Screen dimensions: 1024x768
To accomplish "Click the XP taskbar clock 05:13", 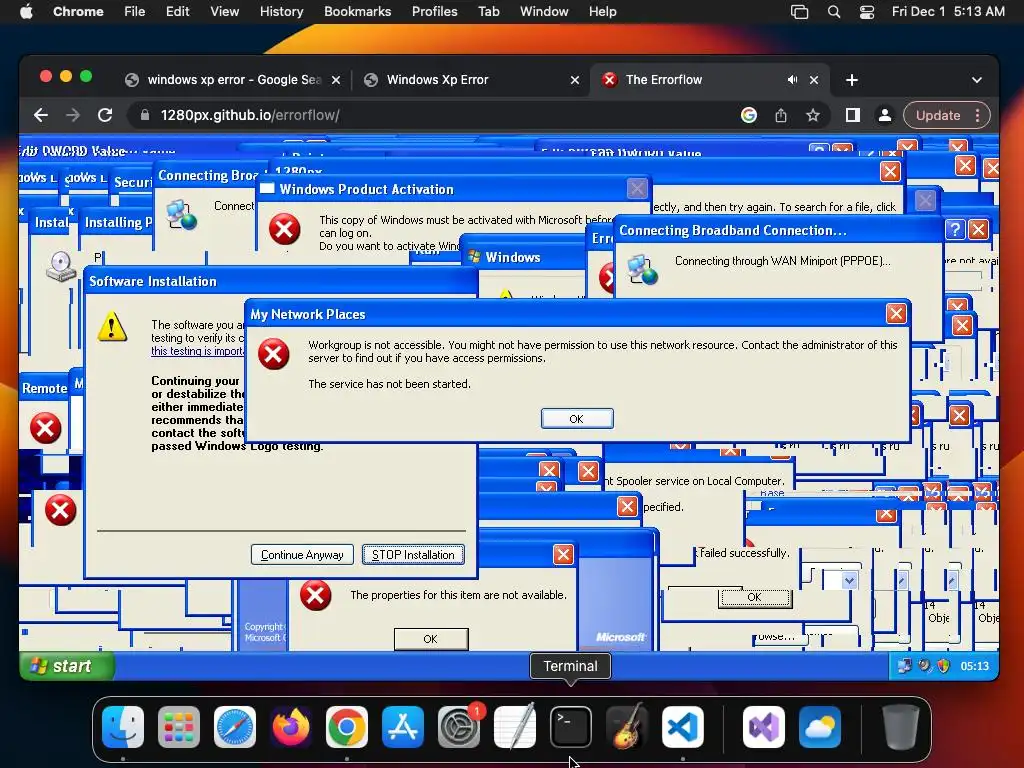I will tap(974, 666).
